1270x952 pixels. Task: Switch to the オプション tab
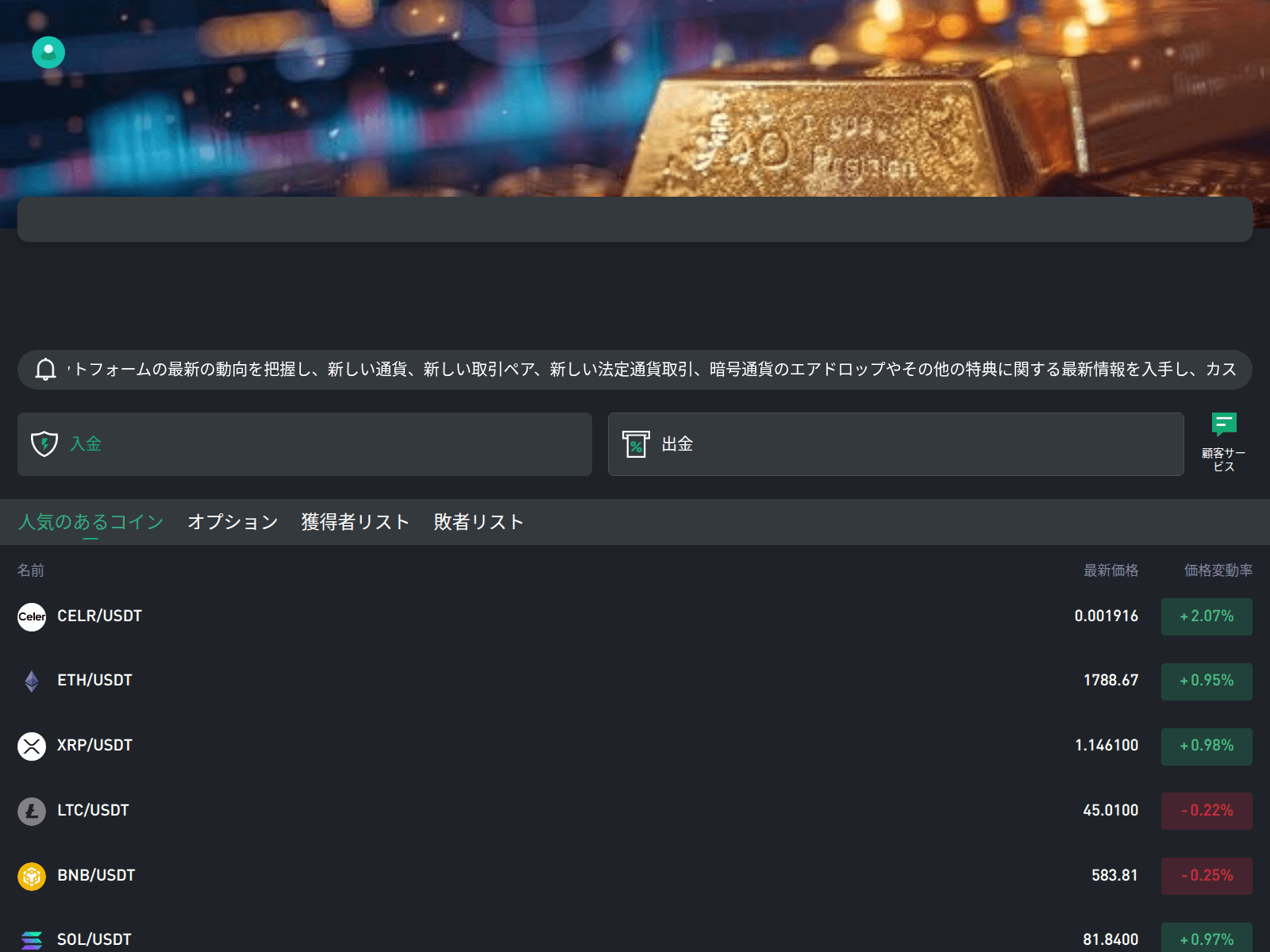coord(233,522)
